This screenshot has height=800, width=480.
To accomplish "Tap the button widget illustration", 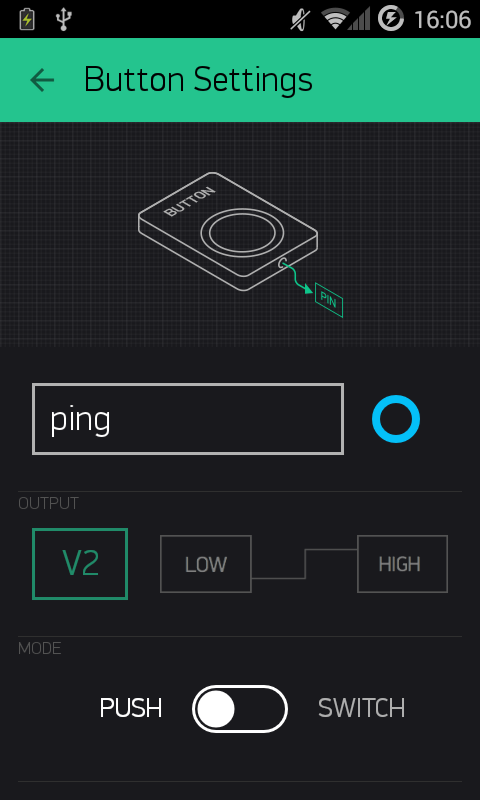I will pos(228,232).
